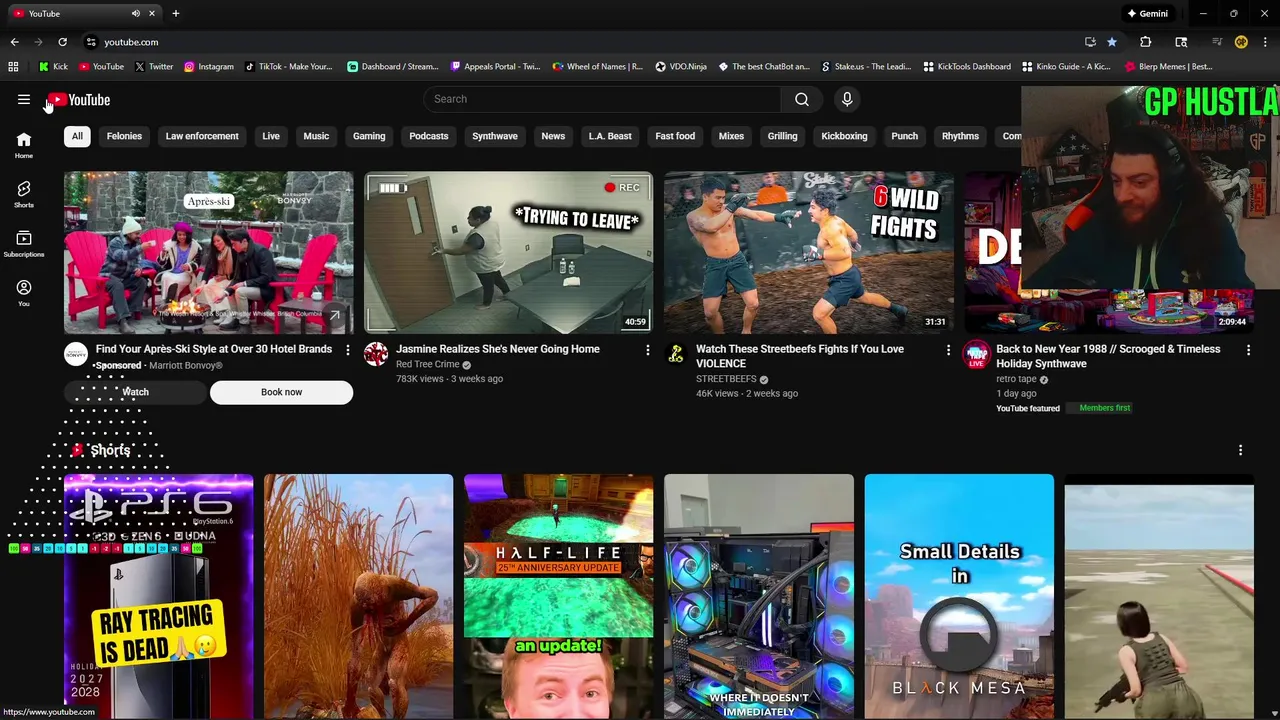1280x720 pixels.
Task: Open the Ray Tracing Is Dead short
Action: click(x=158, y=596)
